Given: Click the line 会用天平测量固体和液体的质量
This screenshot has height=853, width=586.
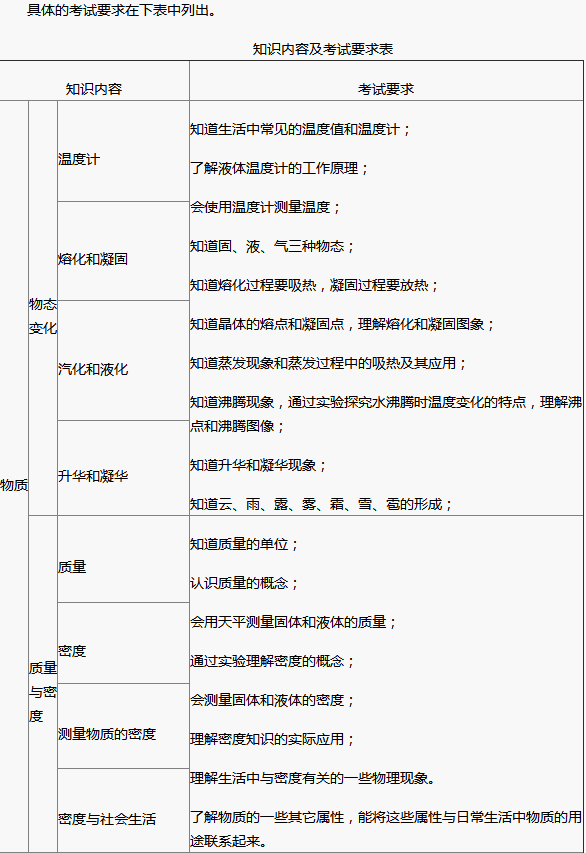Looking at the screenshot, I should (x=293, y=622).
